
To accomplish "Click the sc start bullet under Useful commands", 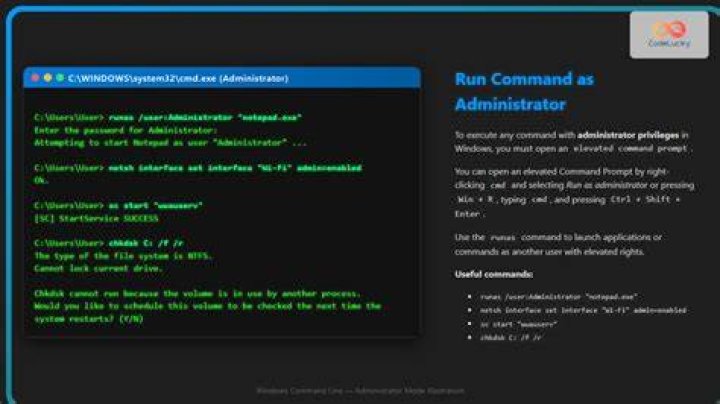I will point(518,324).
